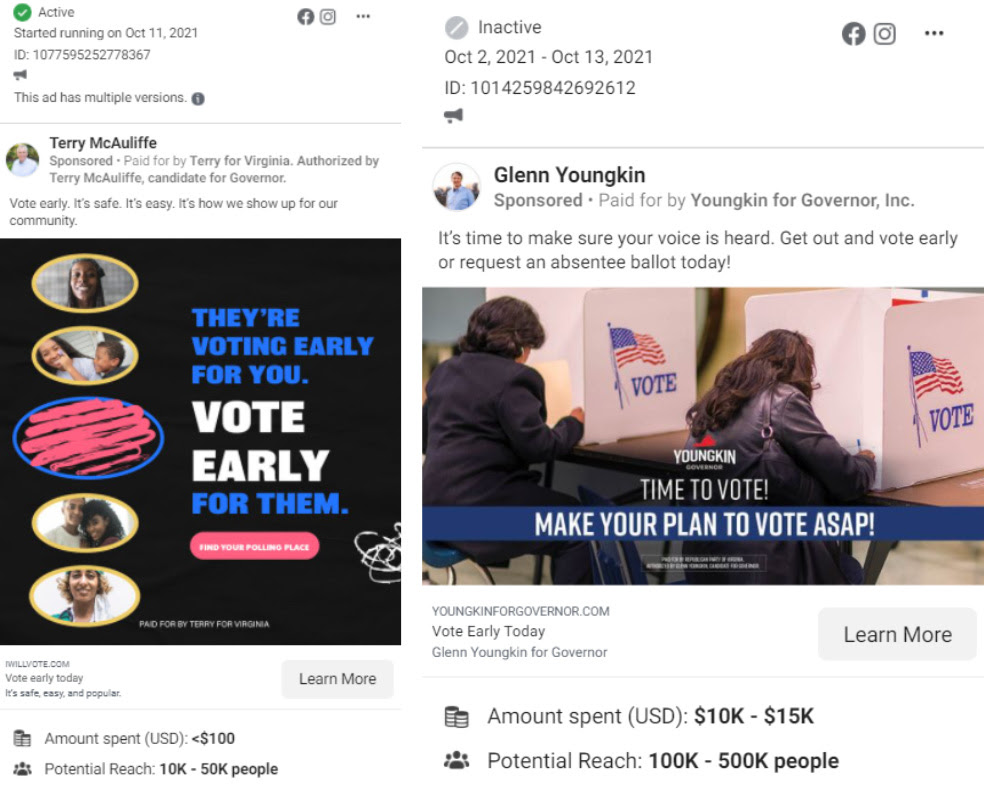
Task: Click the Facebook icon on Youngkin ad
Action: pos(853,34)
